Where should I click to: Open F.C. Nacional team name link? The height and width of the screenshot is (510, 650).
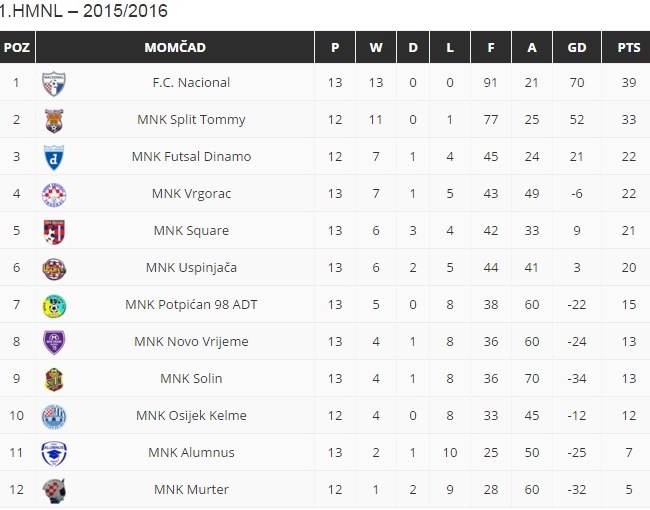click(191, 83)
